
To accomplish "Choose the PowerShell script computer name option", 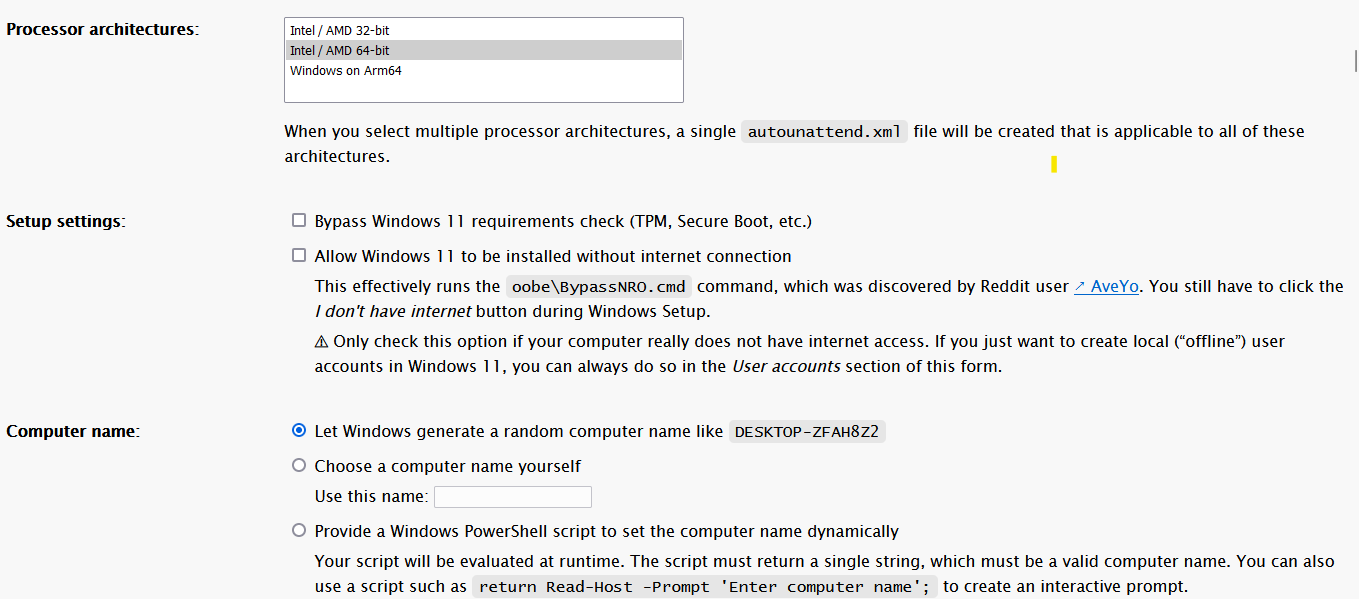I will click(299, 530).
